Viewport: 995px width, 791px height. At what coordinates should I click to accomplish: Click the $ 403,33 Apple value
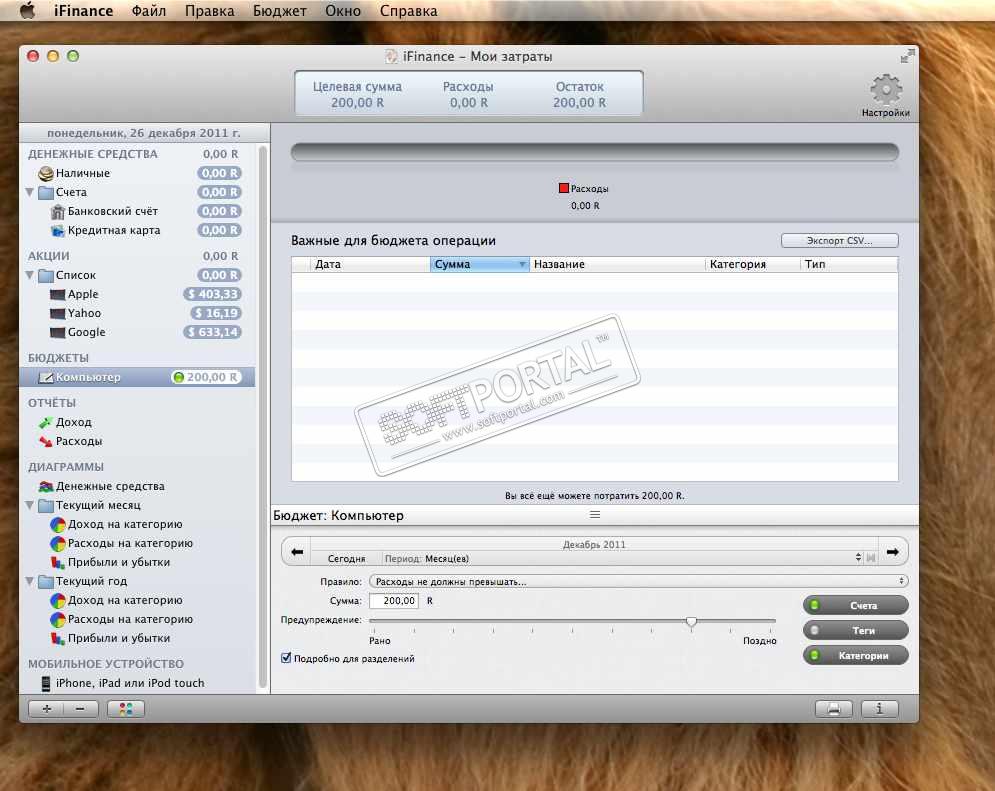pos(213,294)
